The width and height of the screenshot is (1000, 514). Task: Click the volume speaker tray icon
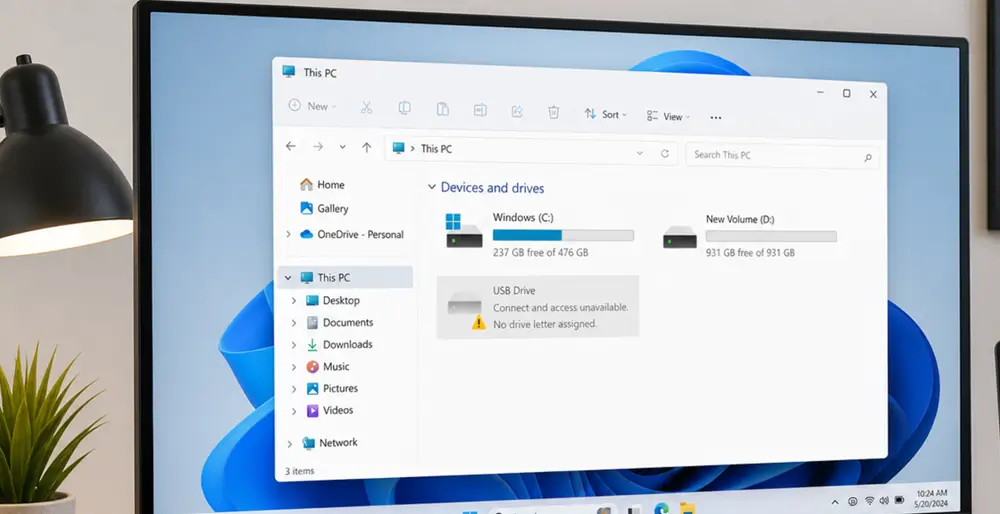(x=884, y=501)
